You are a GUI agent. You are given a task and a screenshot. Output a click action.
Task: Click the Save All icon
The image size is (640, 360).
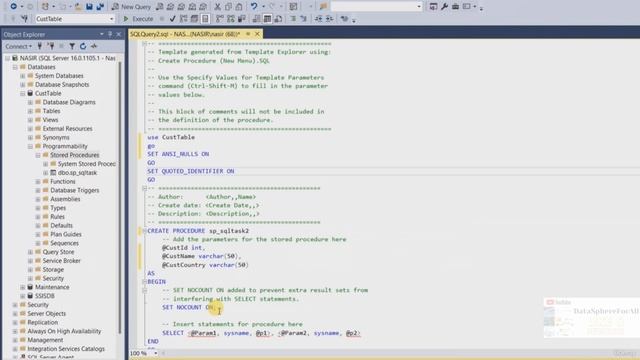click(x=100, y=7)
